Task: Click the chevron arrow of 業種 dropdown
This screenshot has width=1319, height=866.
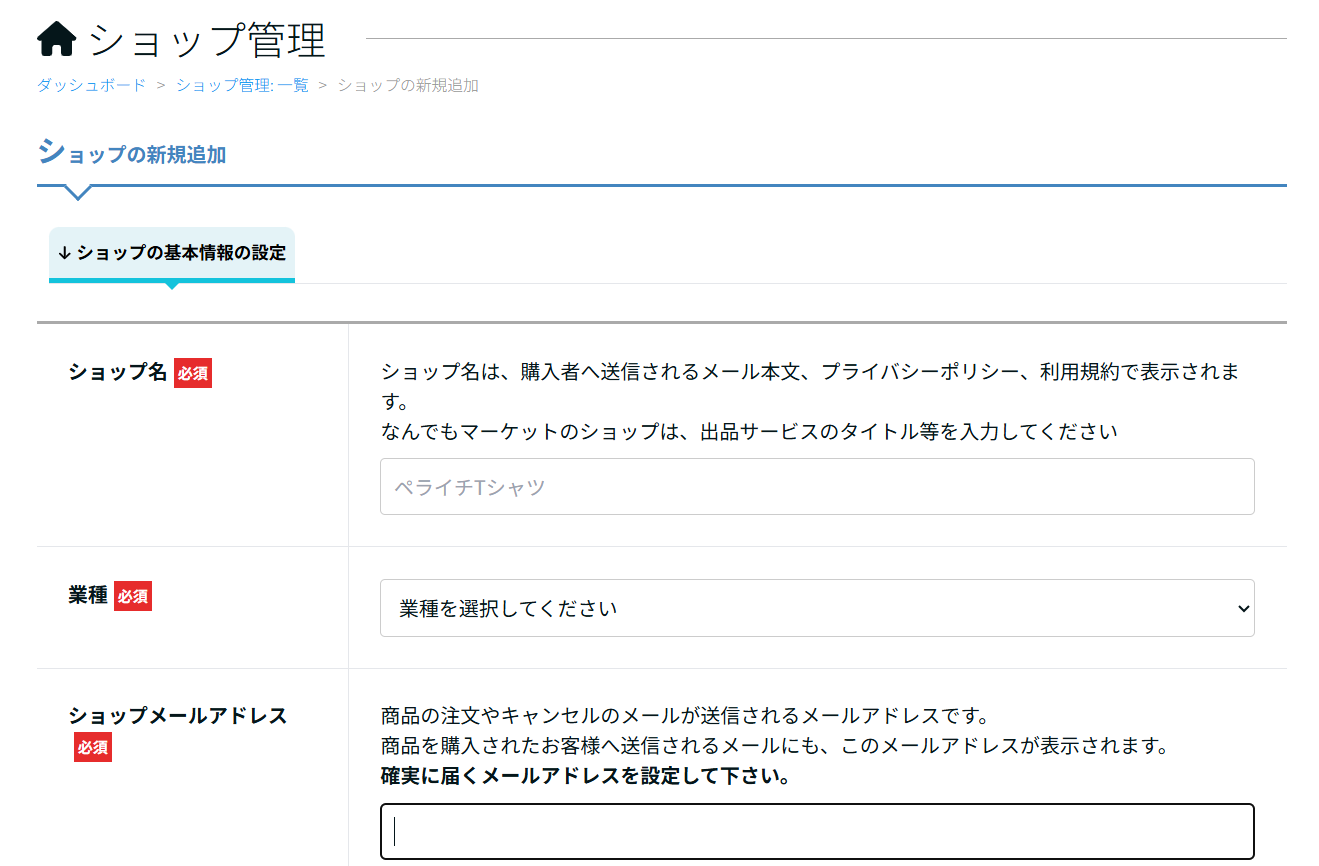Action: (x=1243, y=608)
